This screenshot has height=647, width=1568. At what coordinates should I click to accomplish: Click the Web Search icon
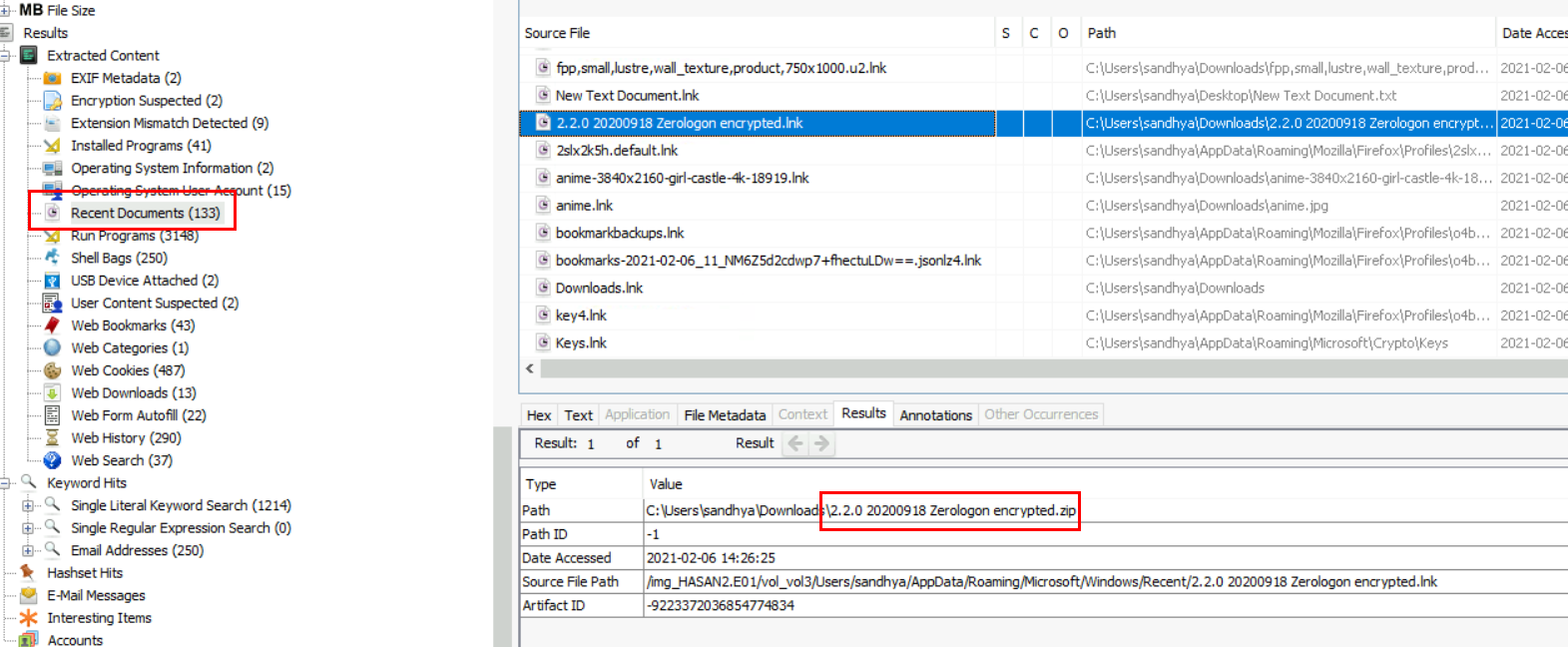click(x=53, y=460)
